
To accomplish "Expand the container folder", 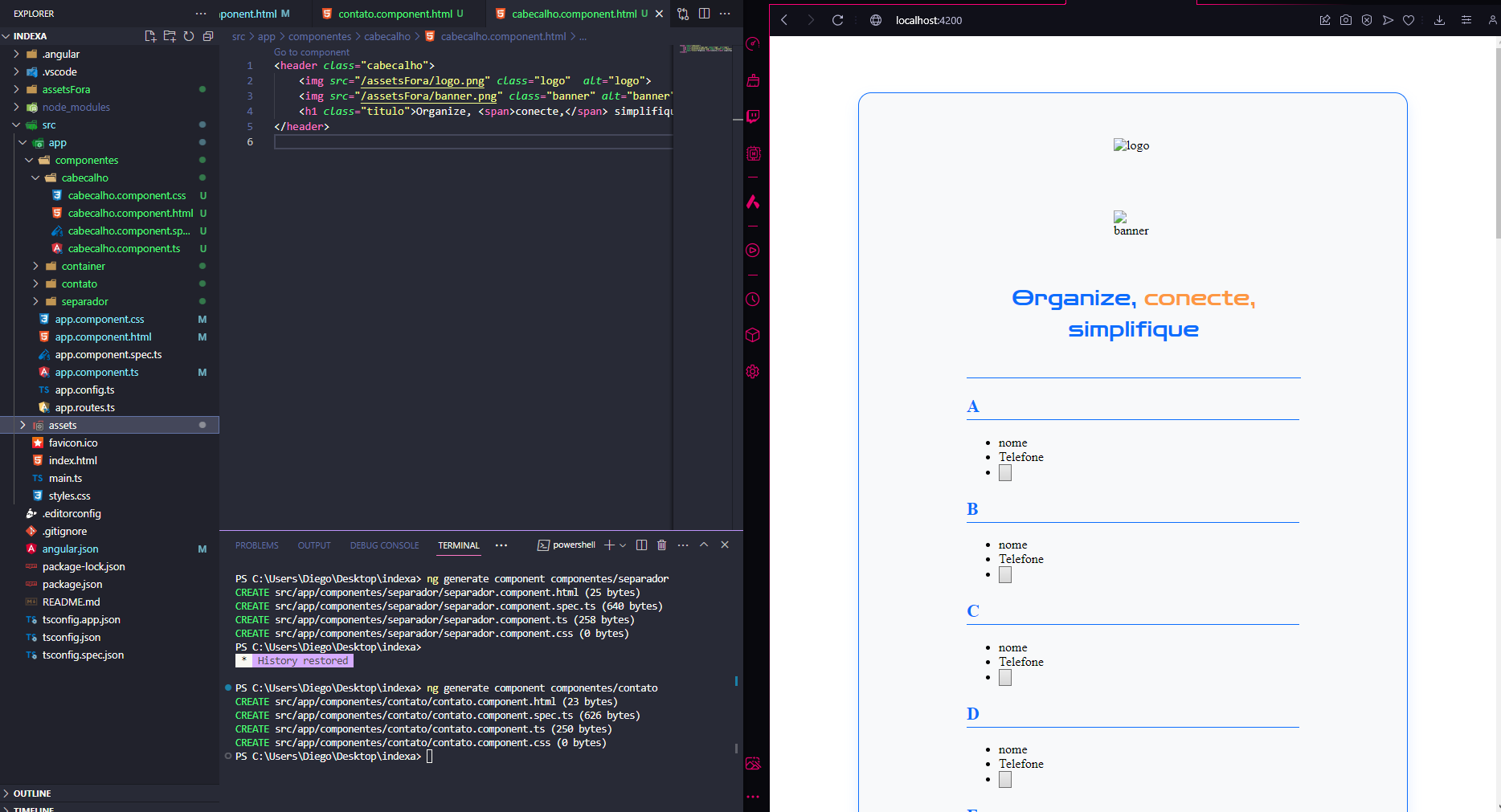I will (35, 266).
